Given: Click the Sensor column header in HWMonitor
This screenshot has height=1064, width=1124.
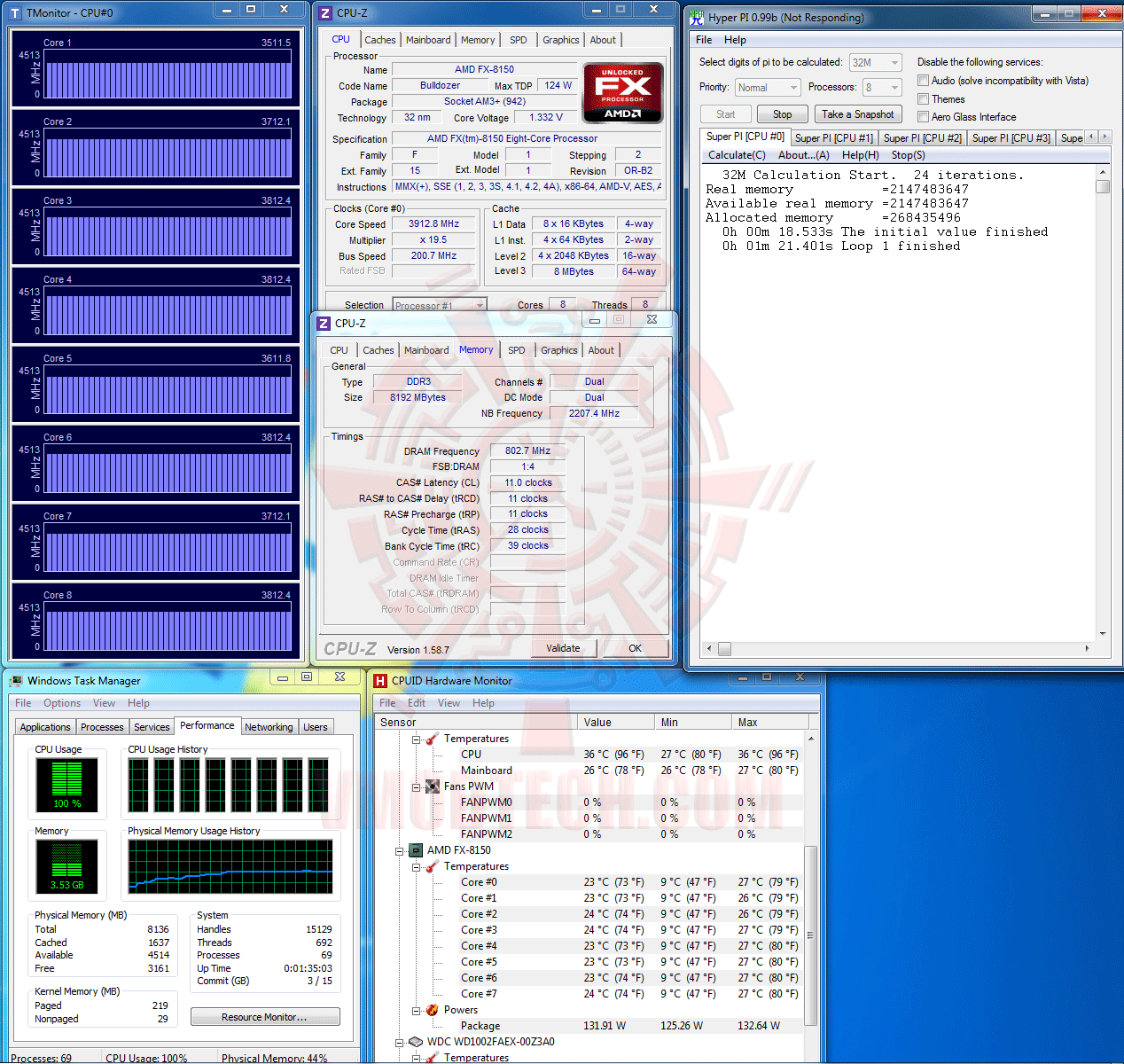Looking at the screenshot, I should click(476, 723).
